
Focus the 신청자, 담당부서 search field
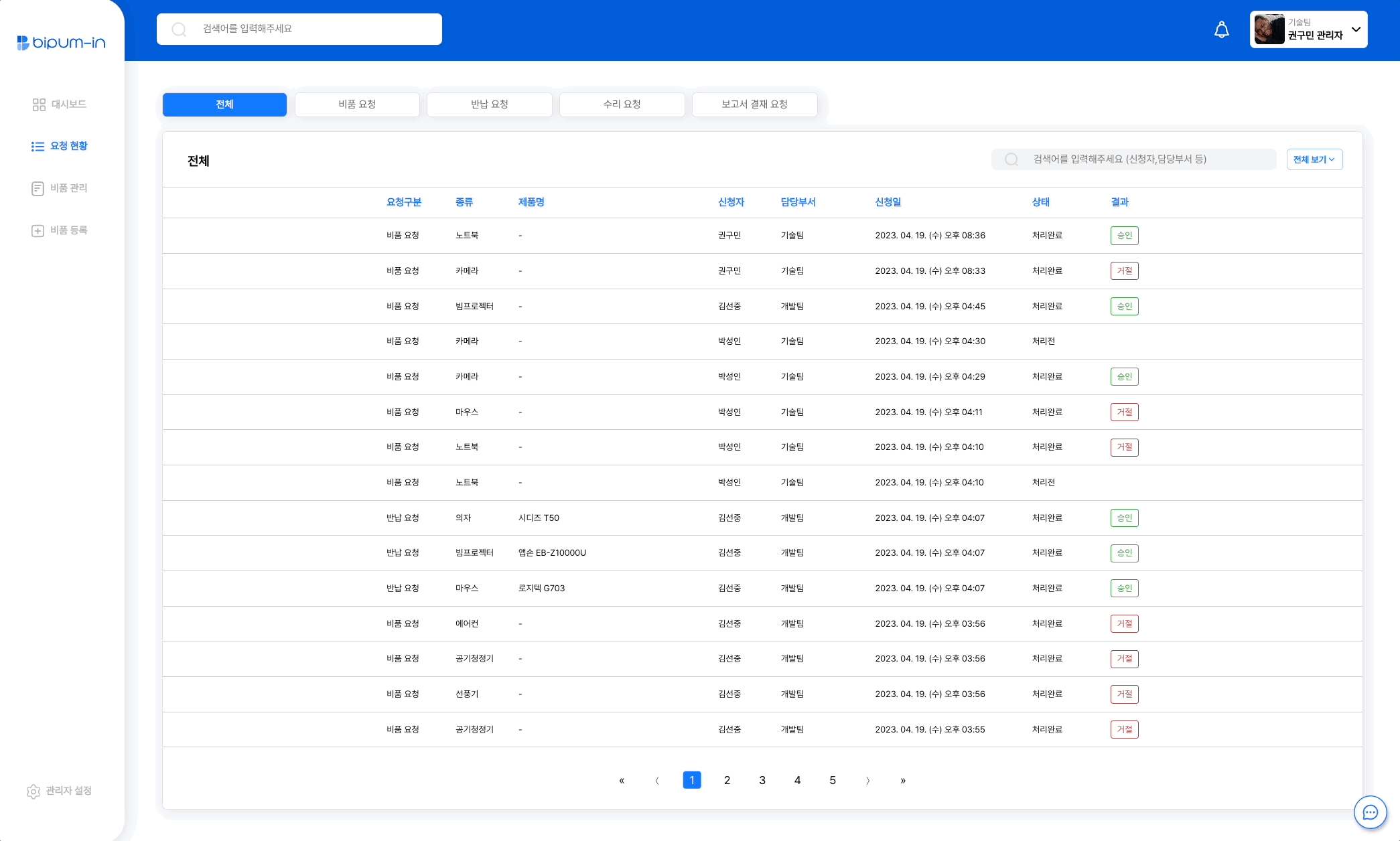tap(1133, 159)
